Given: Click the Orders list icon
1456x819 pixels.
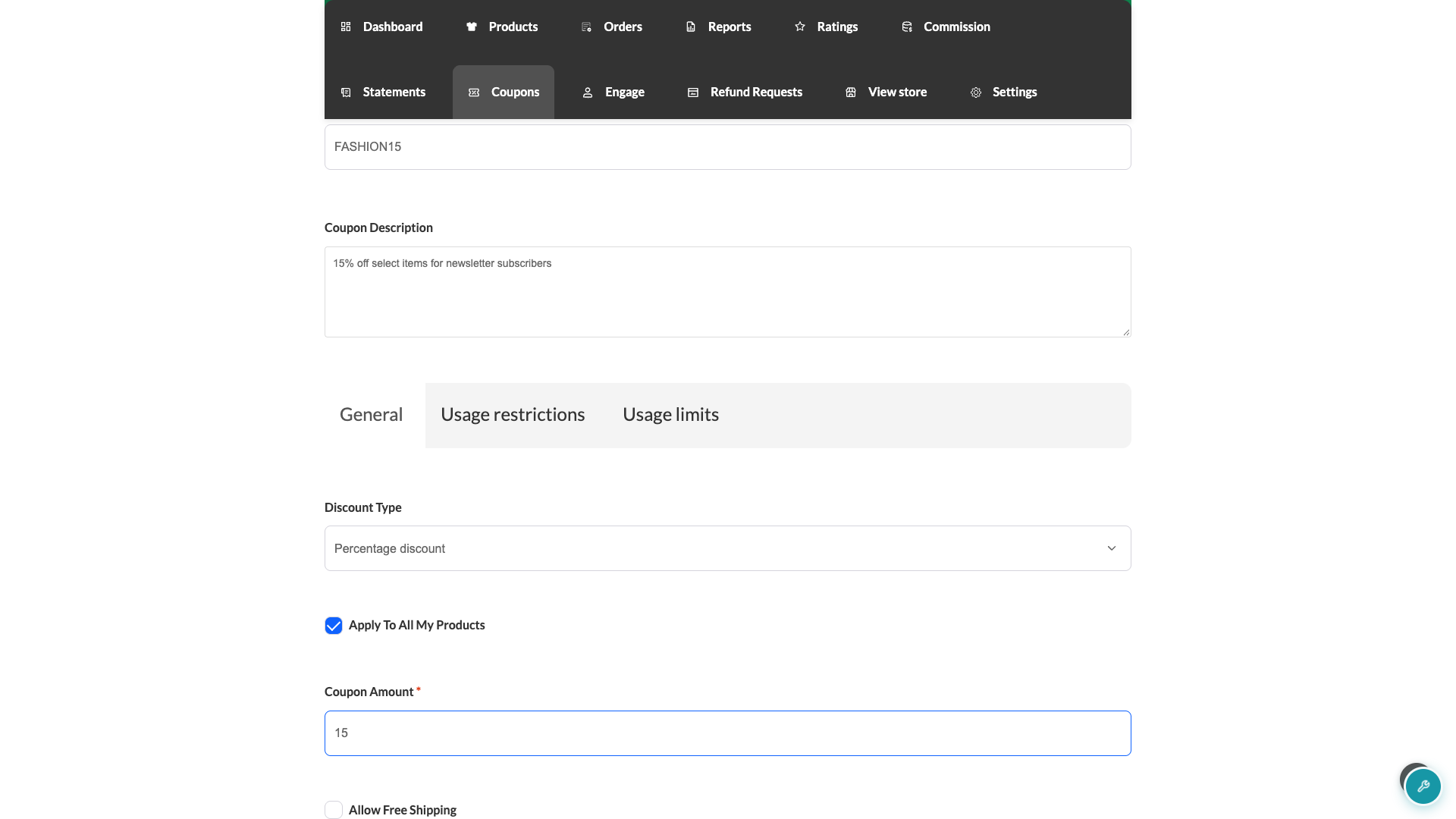Looking at the screenshot, I should coord(586,27).
